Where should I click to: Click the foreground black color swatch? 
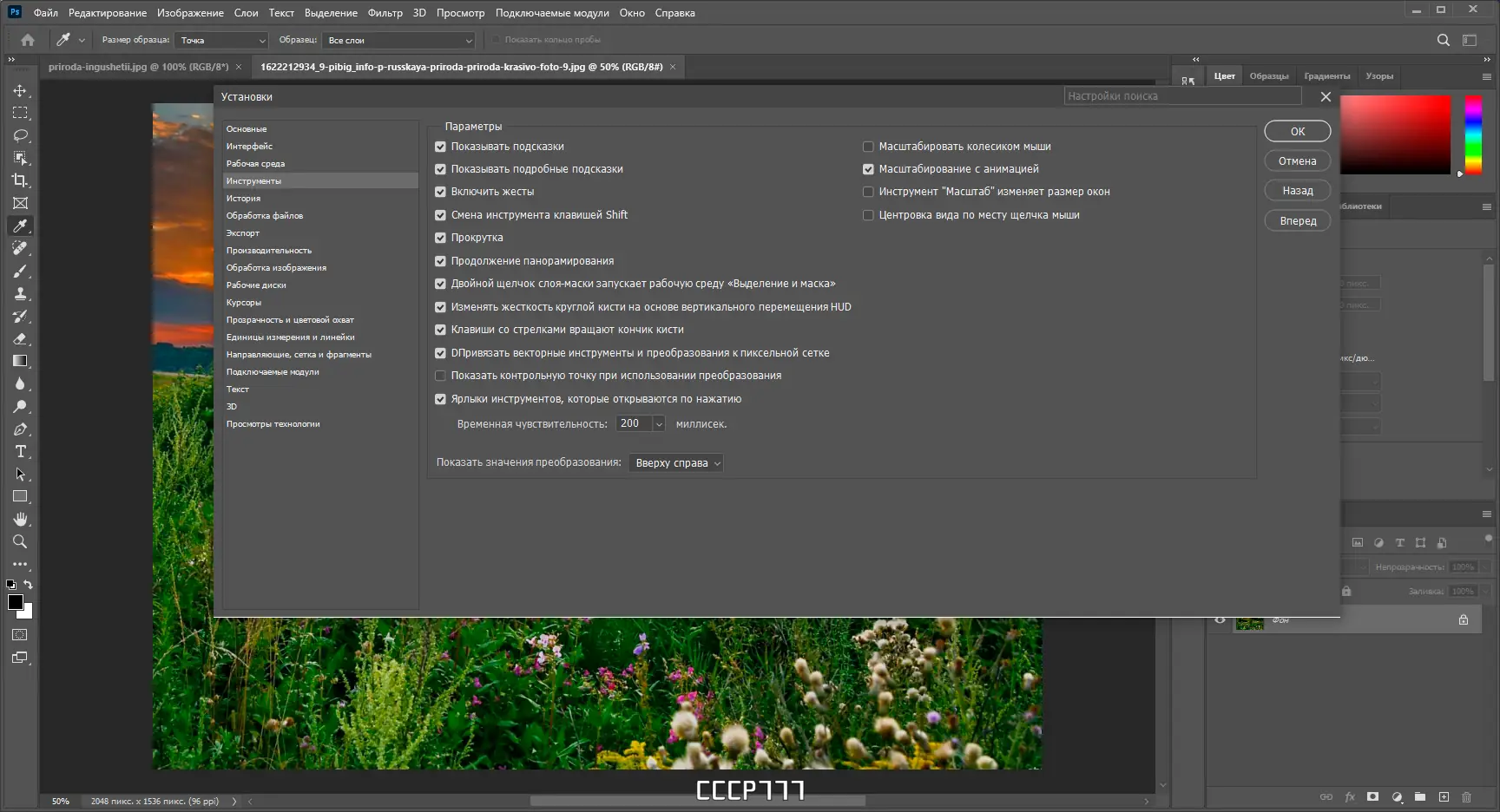tap(16, 602)
